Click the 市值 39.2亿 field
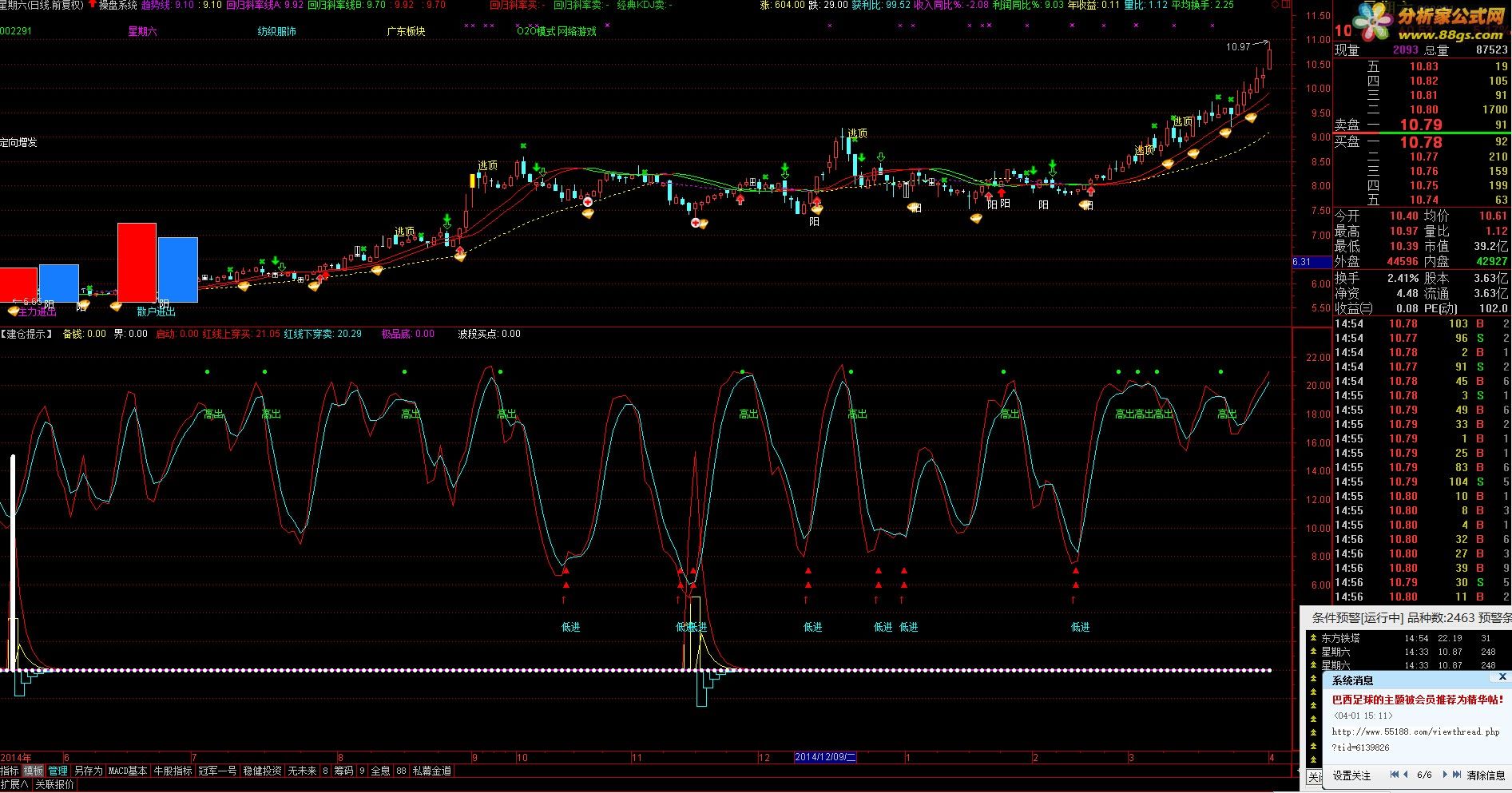The height and width of the screenshot is (793, 1512). point(1466,246)
